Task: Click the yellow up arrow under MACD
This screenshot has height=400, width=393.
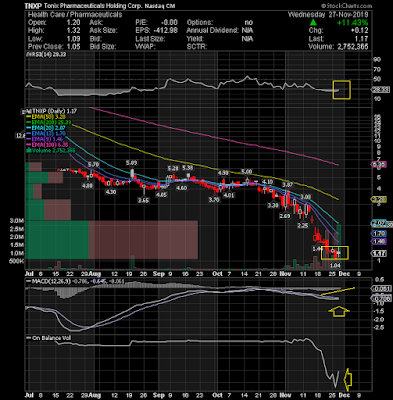Action: pos(339,311)
